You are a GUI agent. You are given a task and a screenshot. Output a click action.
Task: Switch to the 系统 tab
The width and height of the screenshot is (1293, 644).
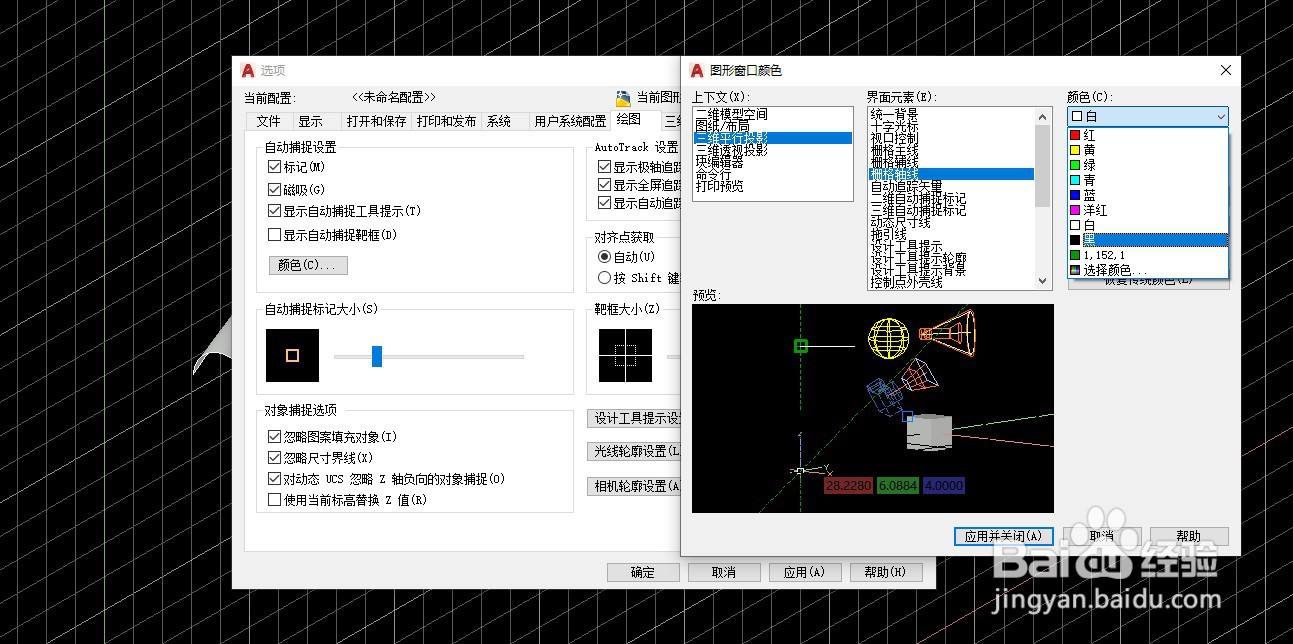(x=499, y=121)
